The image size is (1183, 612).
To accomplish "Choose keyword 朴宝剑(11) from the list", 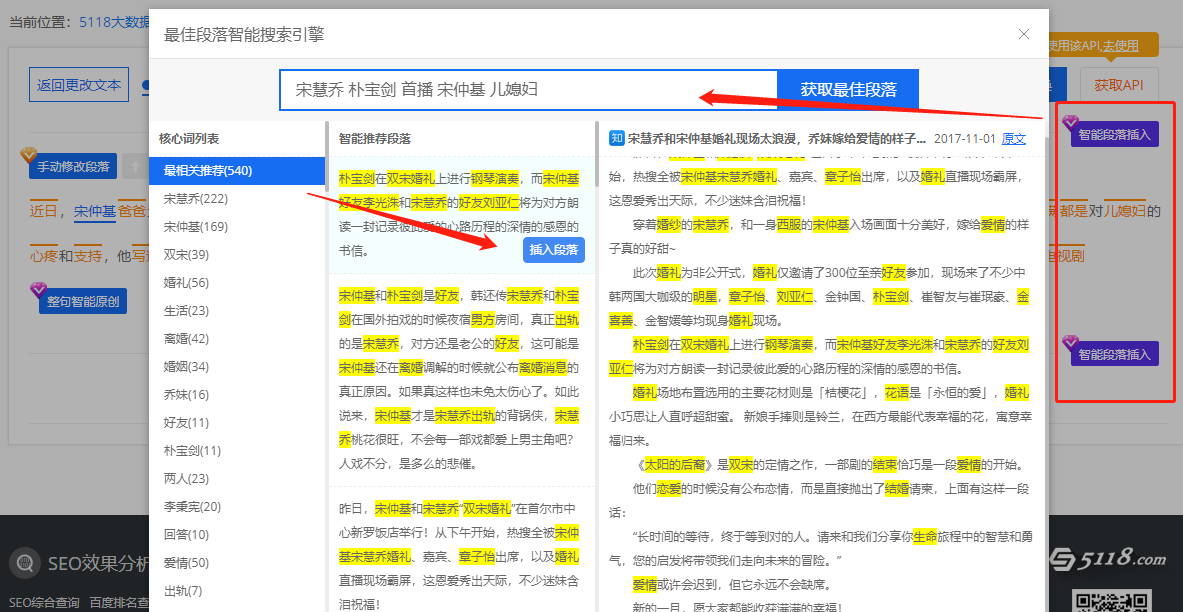I will (192, 451).
